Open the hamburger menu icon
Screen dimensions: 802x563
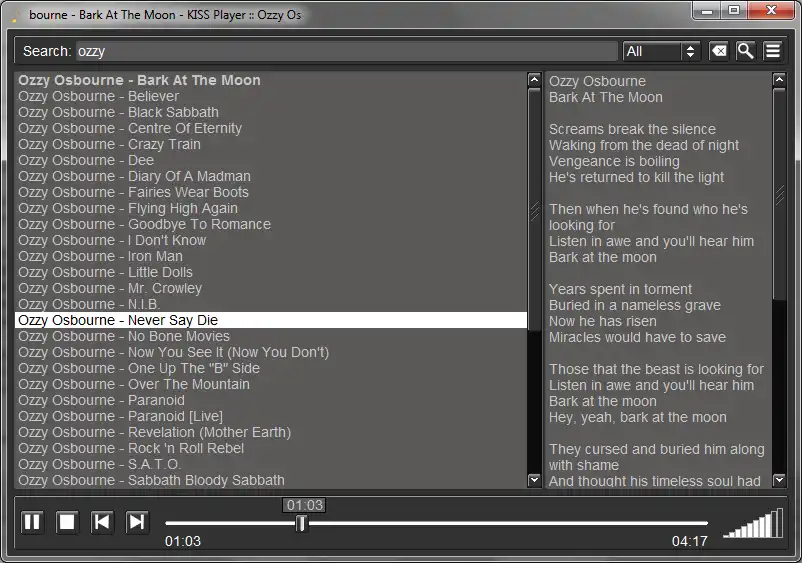(773, 51)
